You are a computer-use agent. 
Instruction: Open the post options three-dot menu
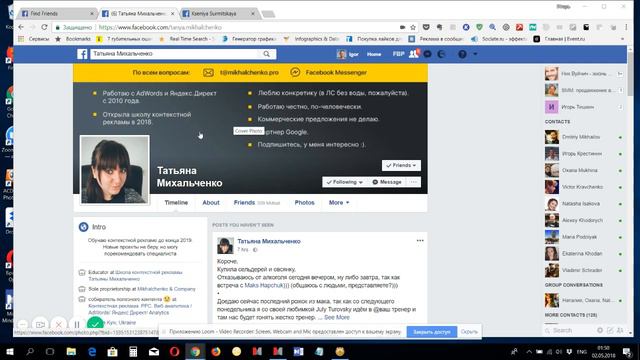(x=420, y=241)
